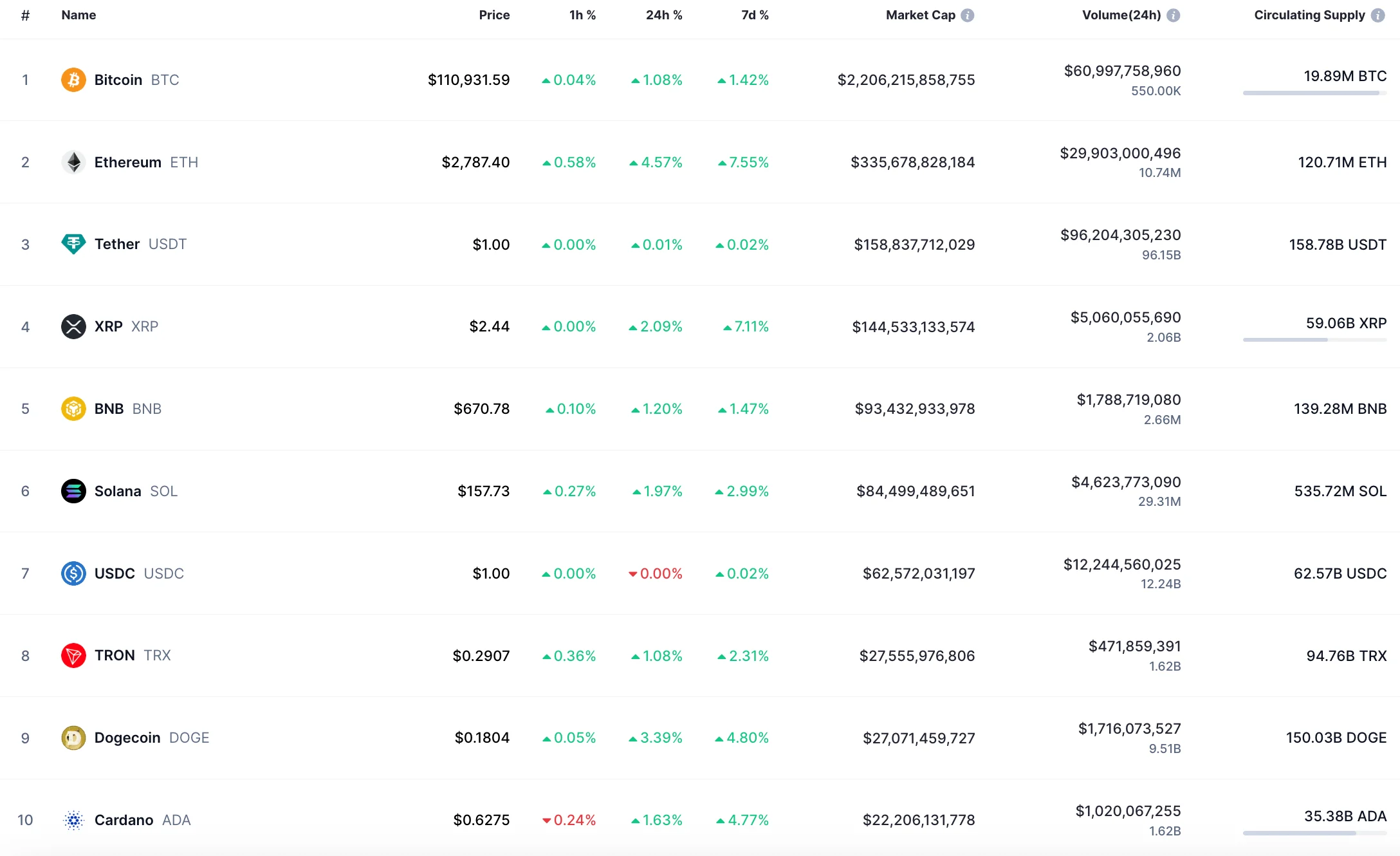Sort the table by Price column
Image resolution: width=1400 pixels, height=856 pixels.
(x=493, y=15)
